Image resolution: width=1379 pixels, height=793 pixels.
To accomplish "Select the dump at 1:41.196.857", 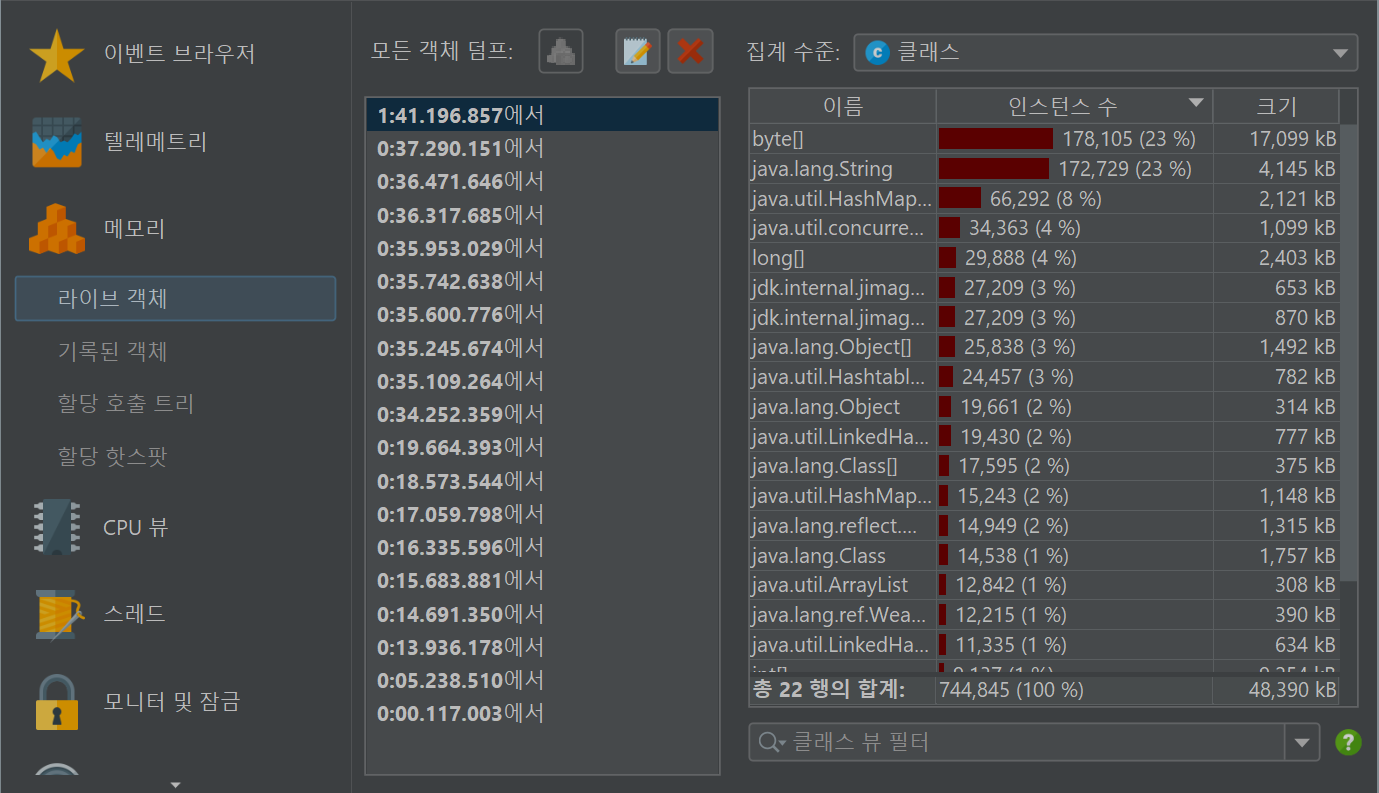I will tap(542, 116).
